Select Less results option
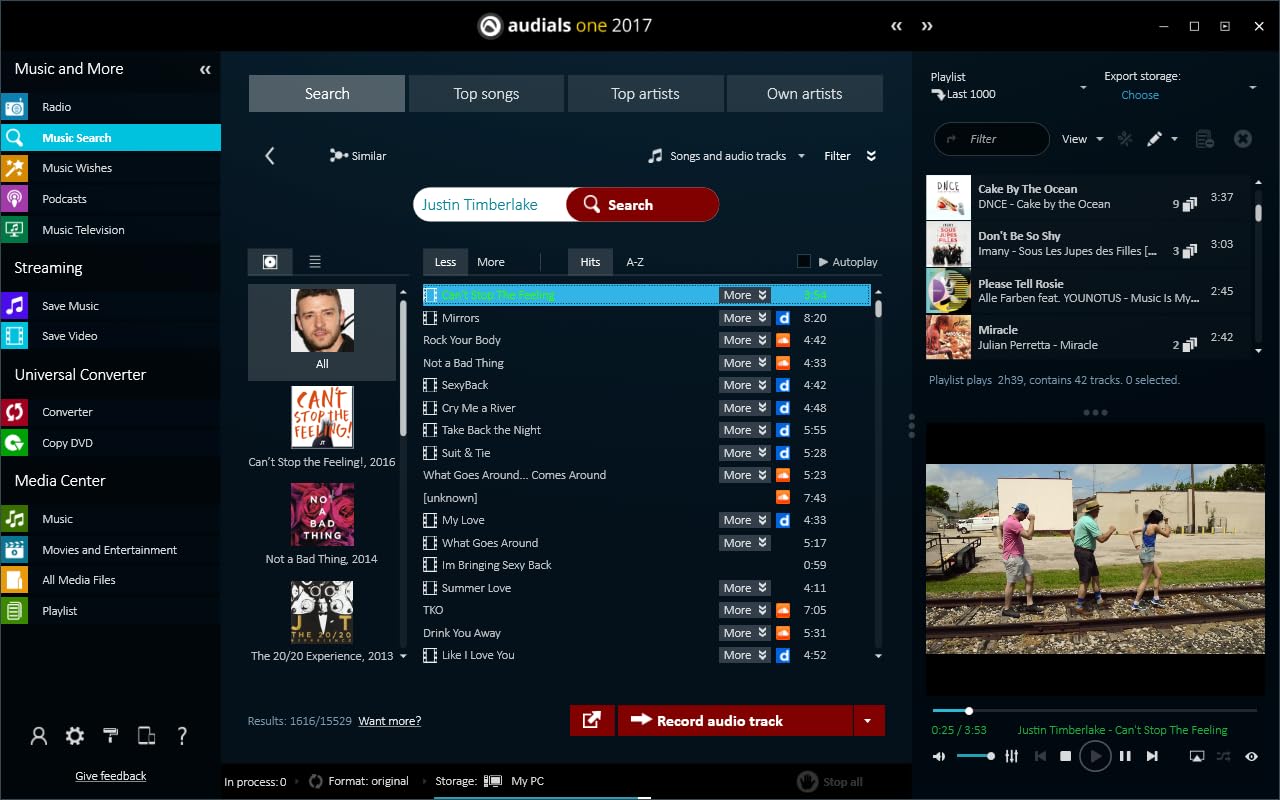The height and width of the screenshot is (800, 1280). click(x=445, y=262)
